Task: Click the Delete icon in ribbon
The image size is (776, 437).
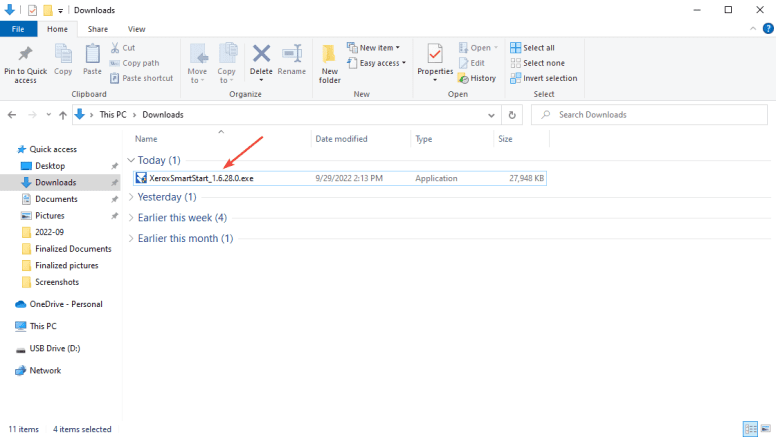Action: pos(261,59)
